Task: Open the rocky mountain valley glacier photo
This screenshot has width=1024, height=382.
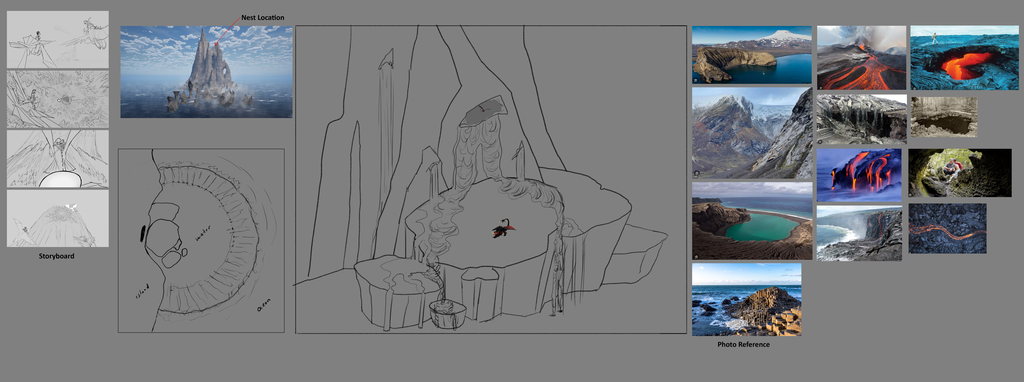Action: pos(752,133)
